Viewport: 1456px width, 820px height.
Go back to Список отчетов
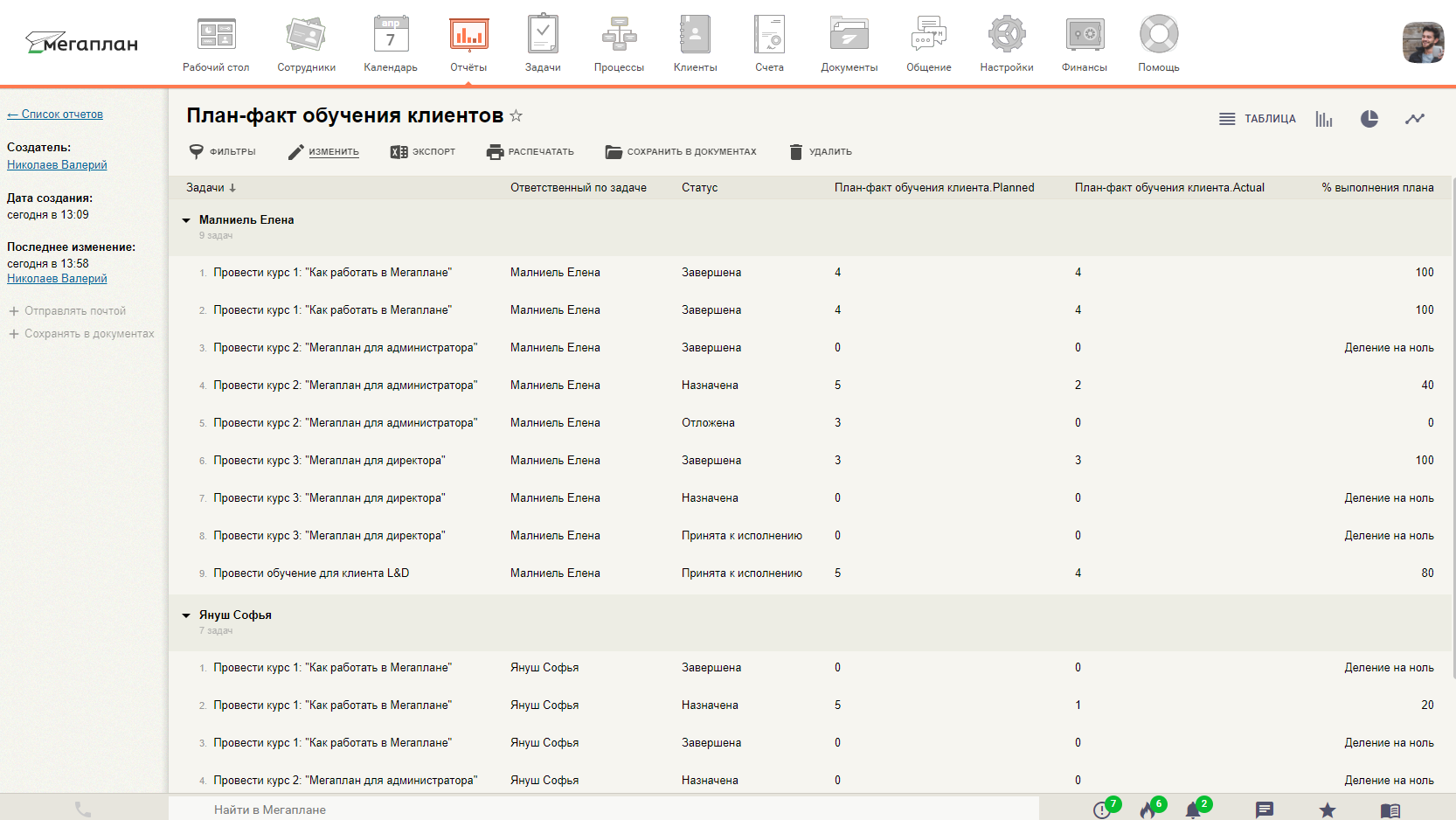55,115
